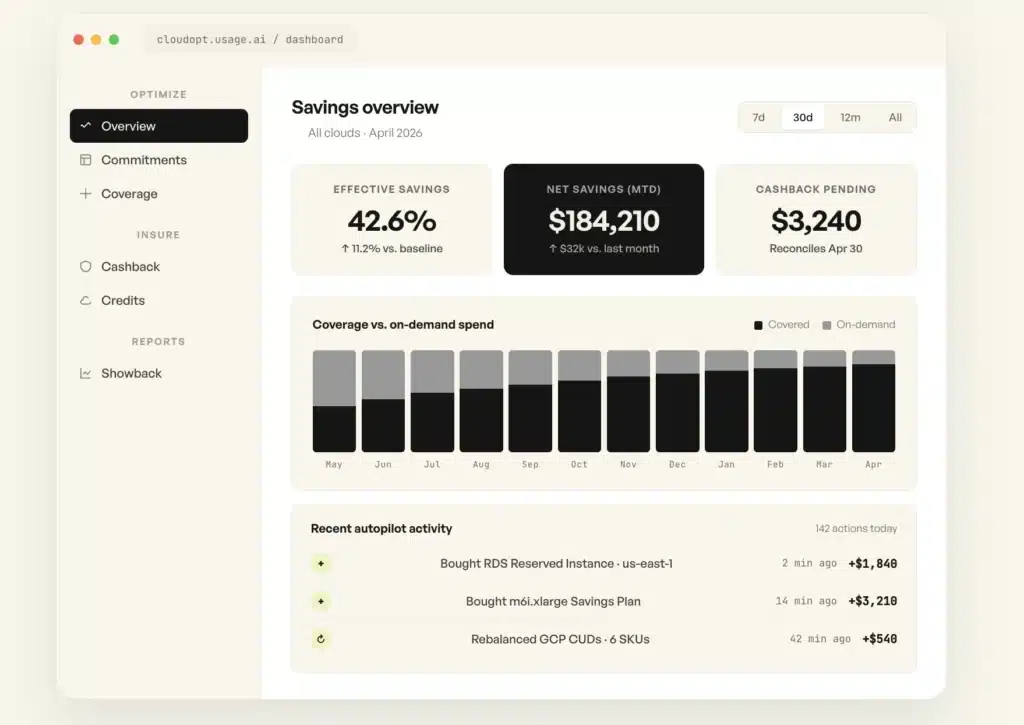Image resolution: width=1024 pixels, height=725 pixels.
Task: Click the '2 min ago' timestamp
Action: pyautogui.click(x=809, y=563)
